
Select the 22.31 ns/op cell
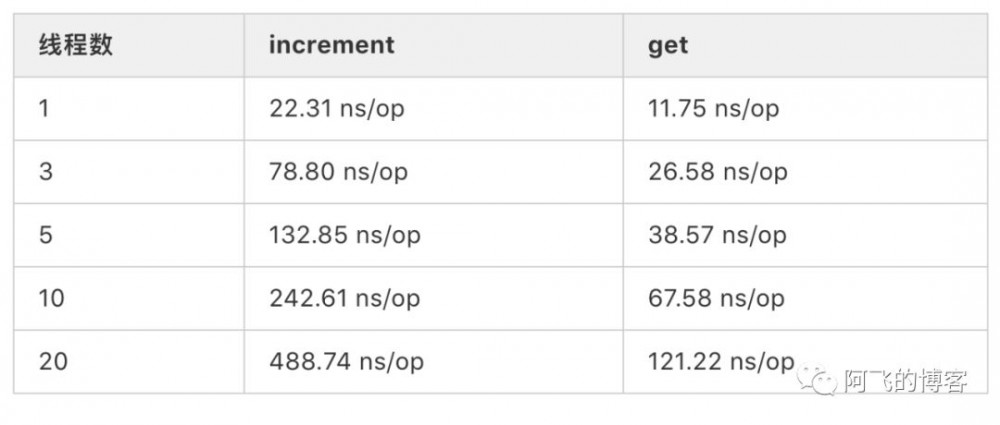point(336,109)
